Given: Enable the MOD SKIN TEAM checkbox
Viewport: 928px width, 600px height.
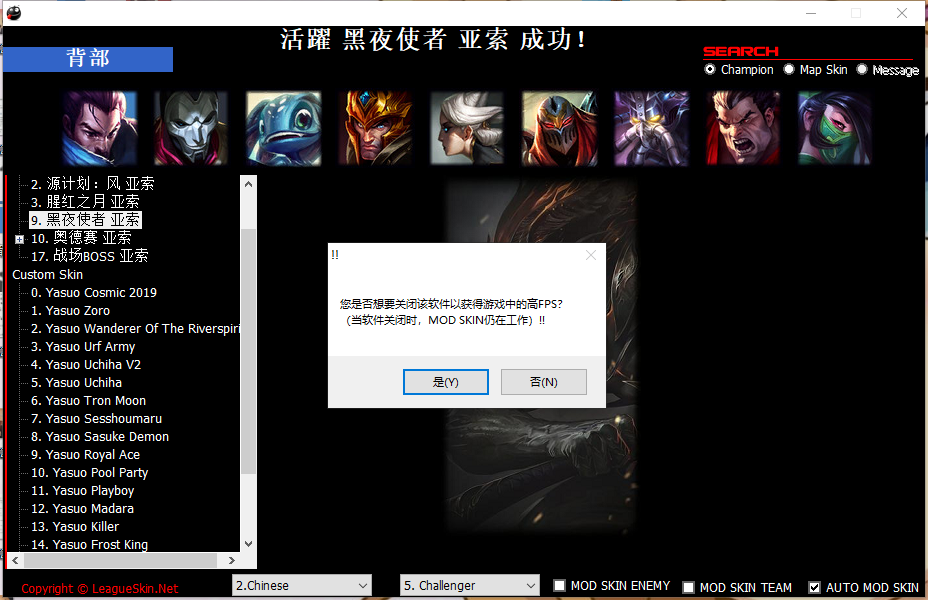Looking at the screenshot, I should (688, 588).
